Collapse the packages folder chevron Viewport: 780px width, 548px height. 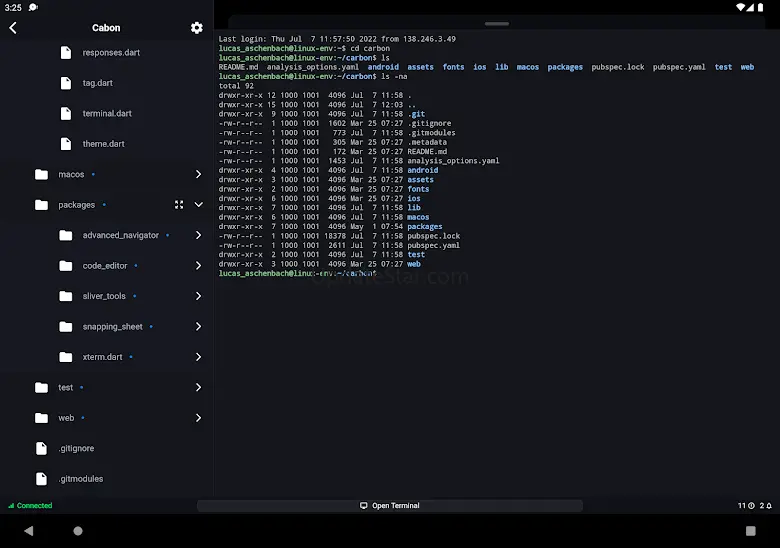coord(198,205)
